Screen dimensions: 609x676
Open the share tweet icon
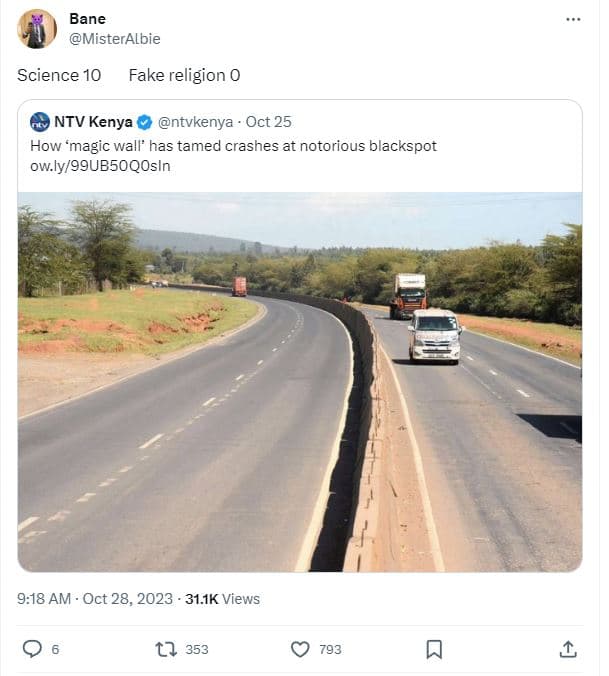(568, 649)
